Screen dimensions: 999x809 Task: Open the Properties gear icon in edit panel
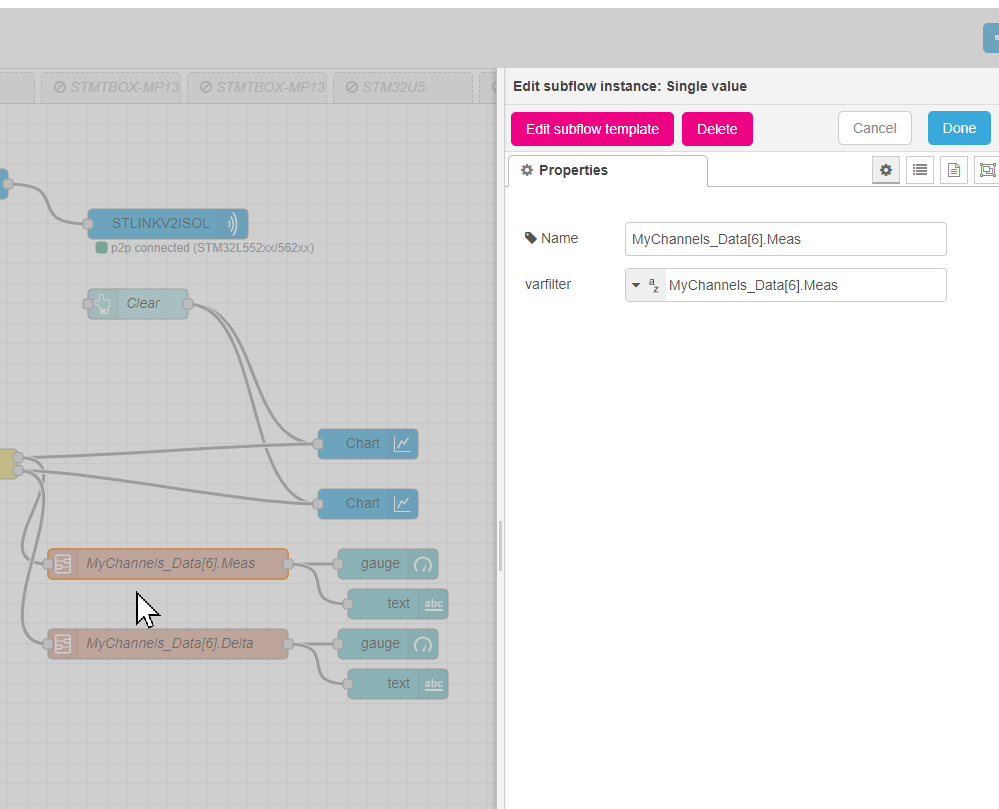(x=886, y=170)
